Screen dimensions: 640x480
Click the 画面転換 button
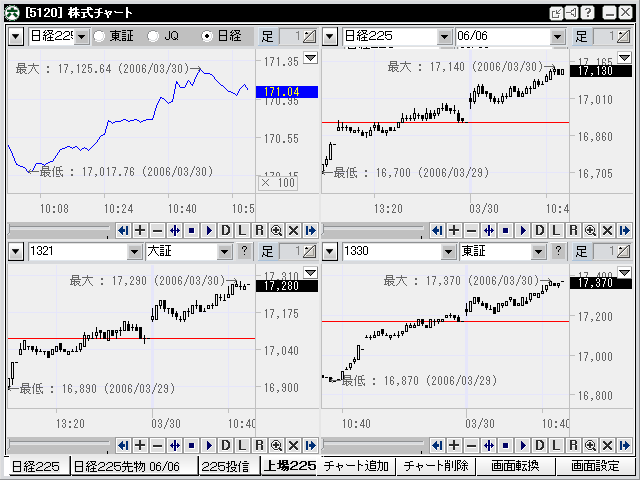click(515, 466)
